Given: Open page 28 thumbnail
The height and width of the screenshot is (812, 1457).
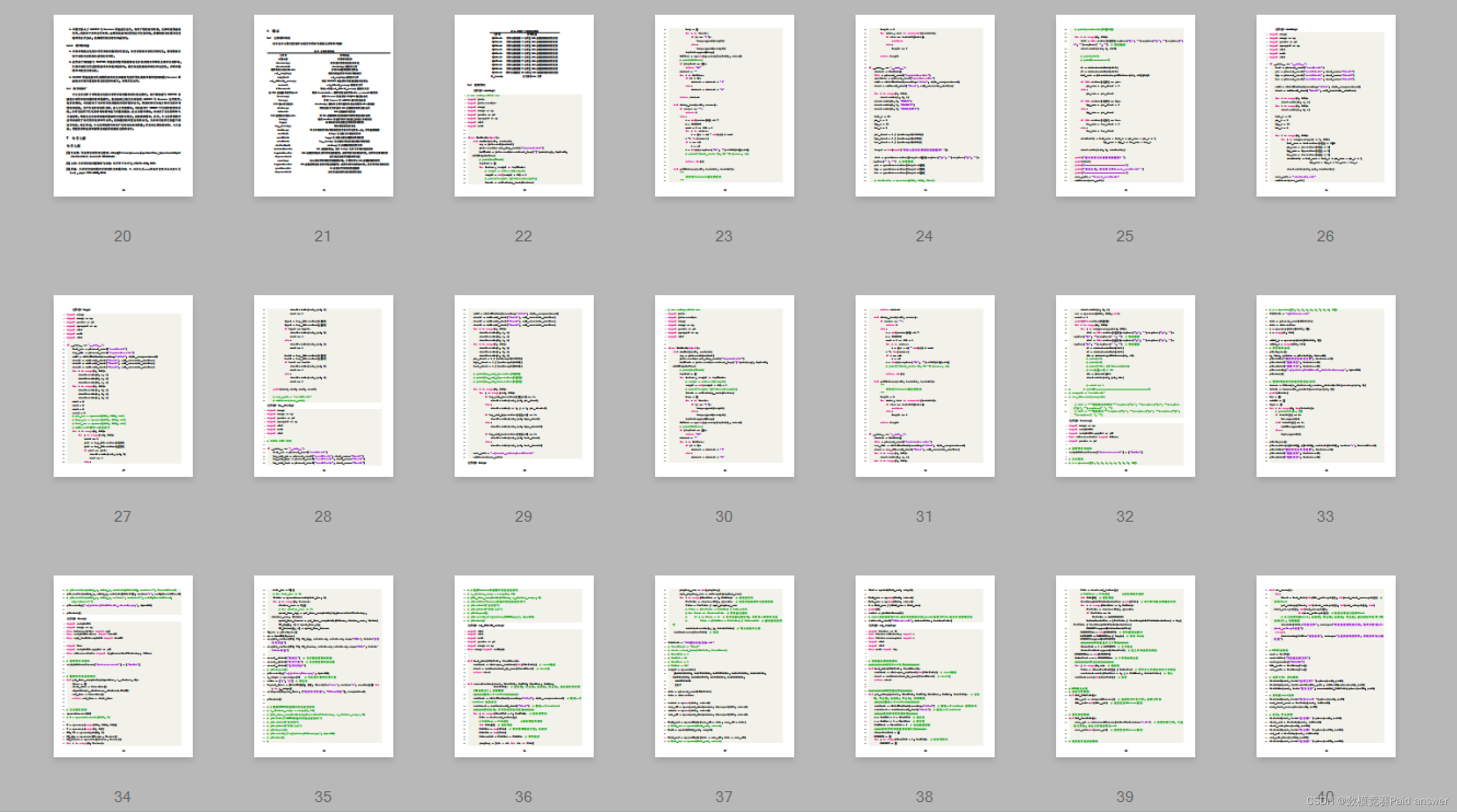Looking at the screenshot, I should (x=323, y=385).
